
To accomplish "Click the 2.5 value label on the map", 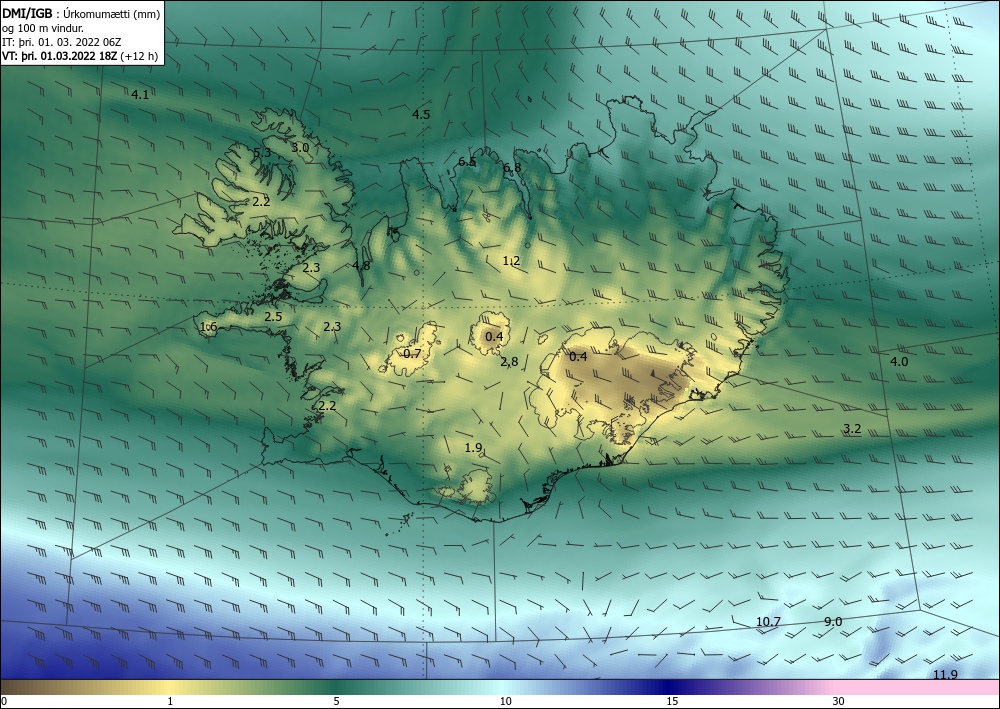I will coord(273,317).
